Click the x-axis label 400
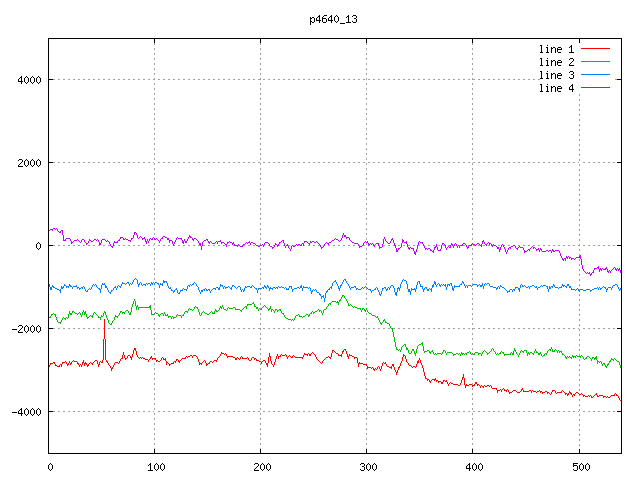This screenshot has height=480, width=640. [x=474, y=467]
